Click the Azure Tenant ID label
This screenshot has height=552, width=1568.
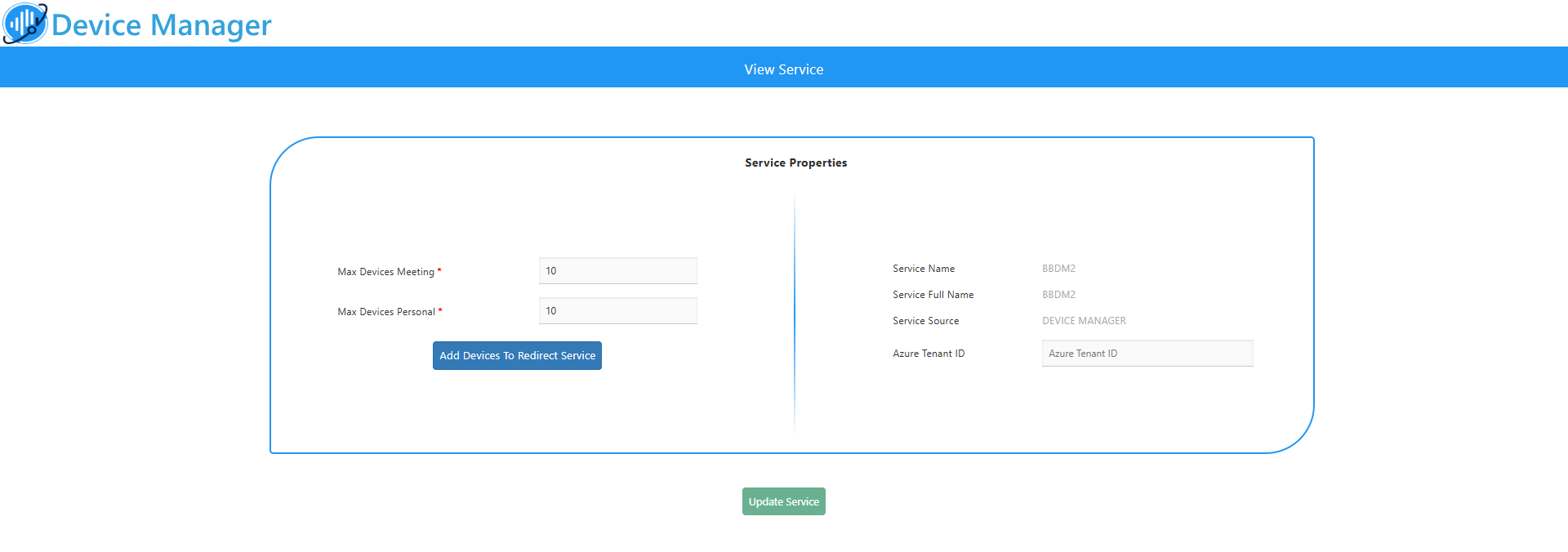(x=929, y=354)
